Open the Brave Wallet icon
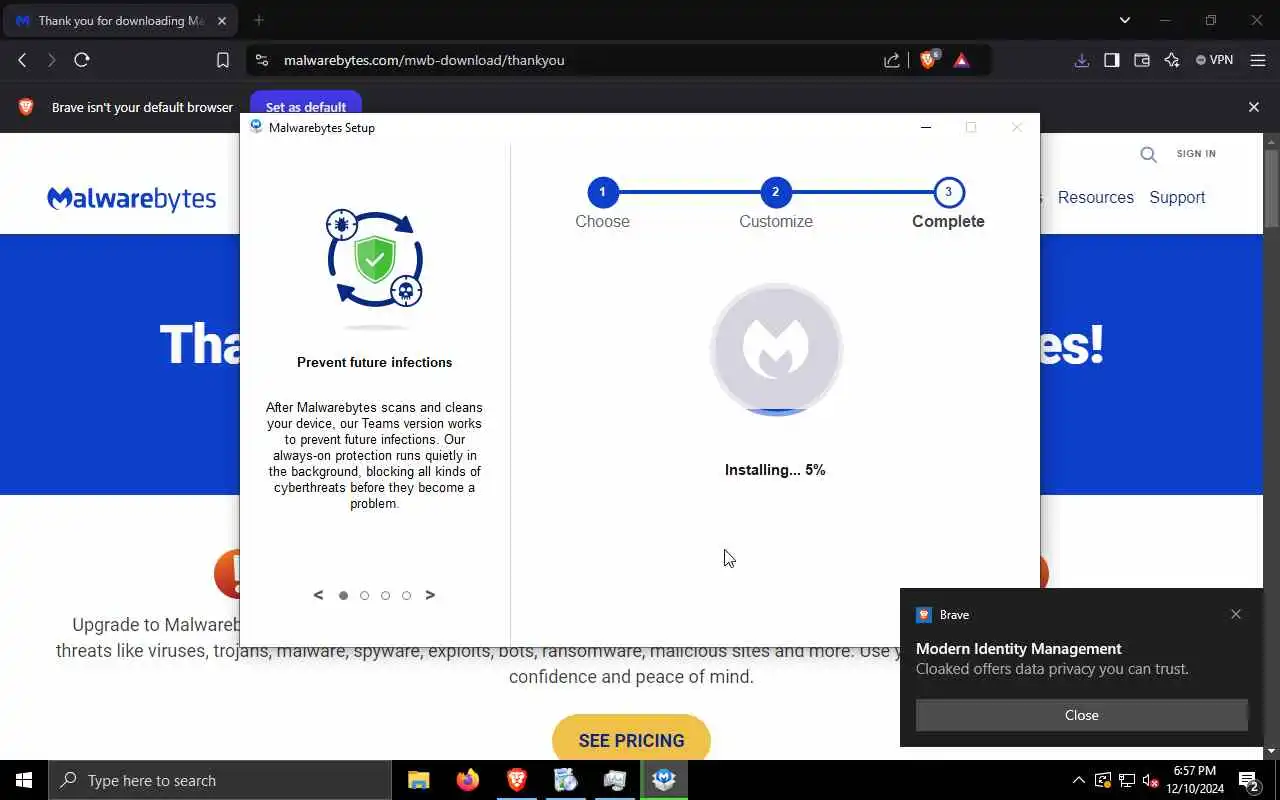 (x=1141, y=60)
